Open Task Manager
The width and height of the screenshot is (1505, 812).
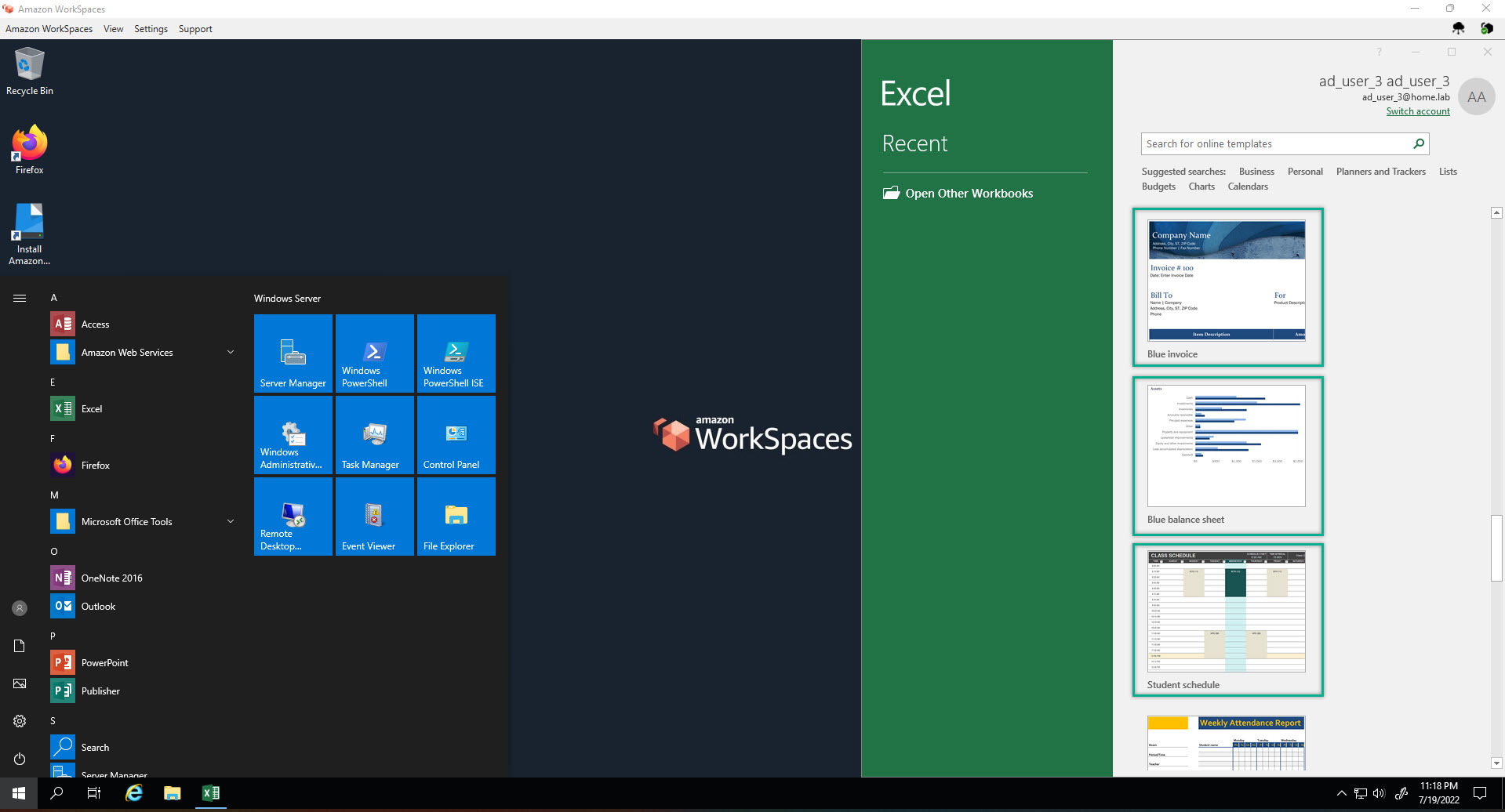coord(374,435)
